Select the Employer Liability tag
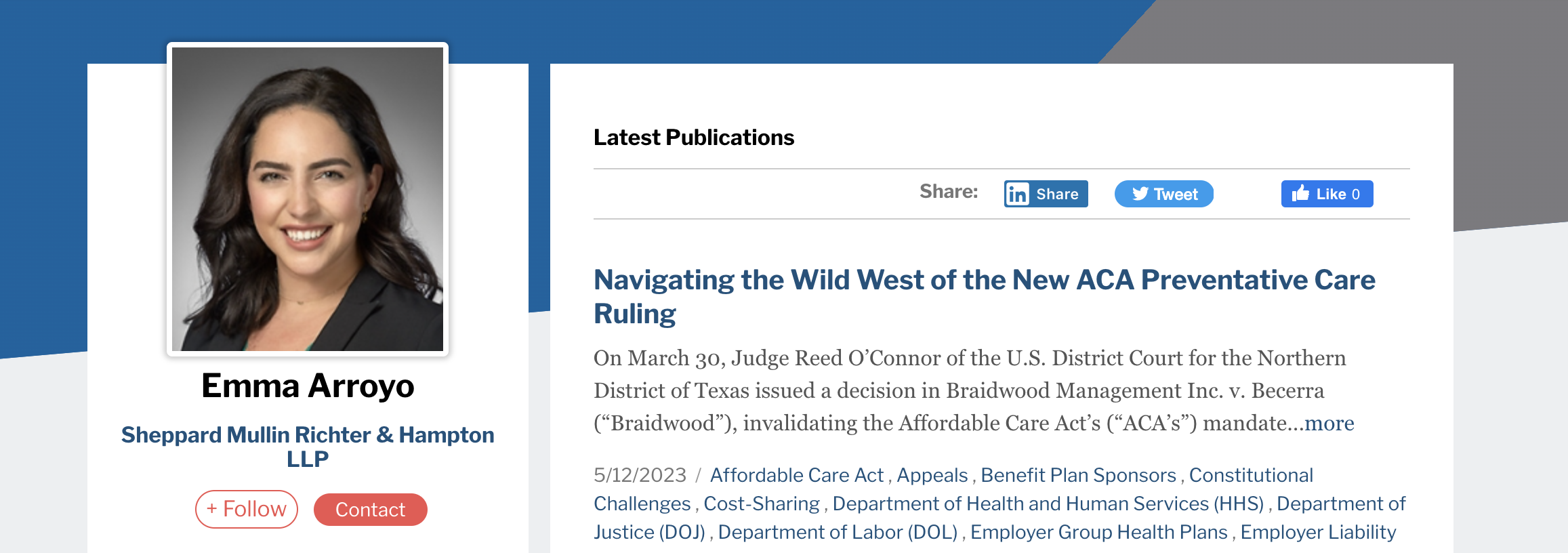 pyautogui.click(x=1318, y=532)
